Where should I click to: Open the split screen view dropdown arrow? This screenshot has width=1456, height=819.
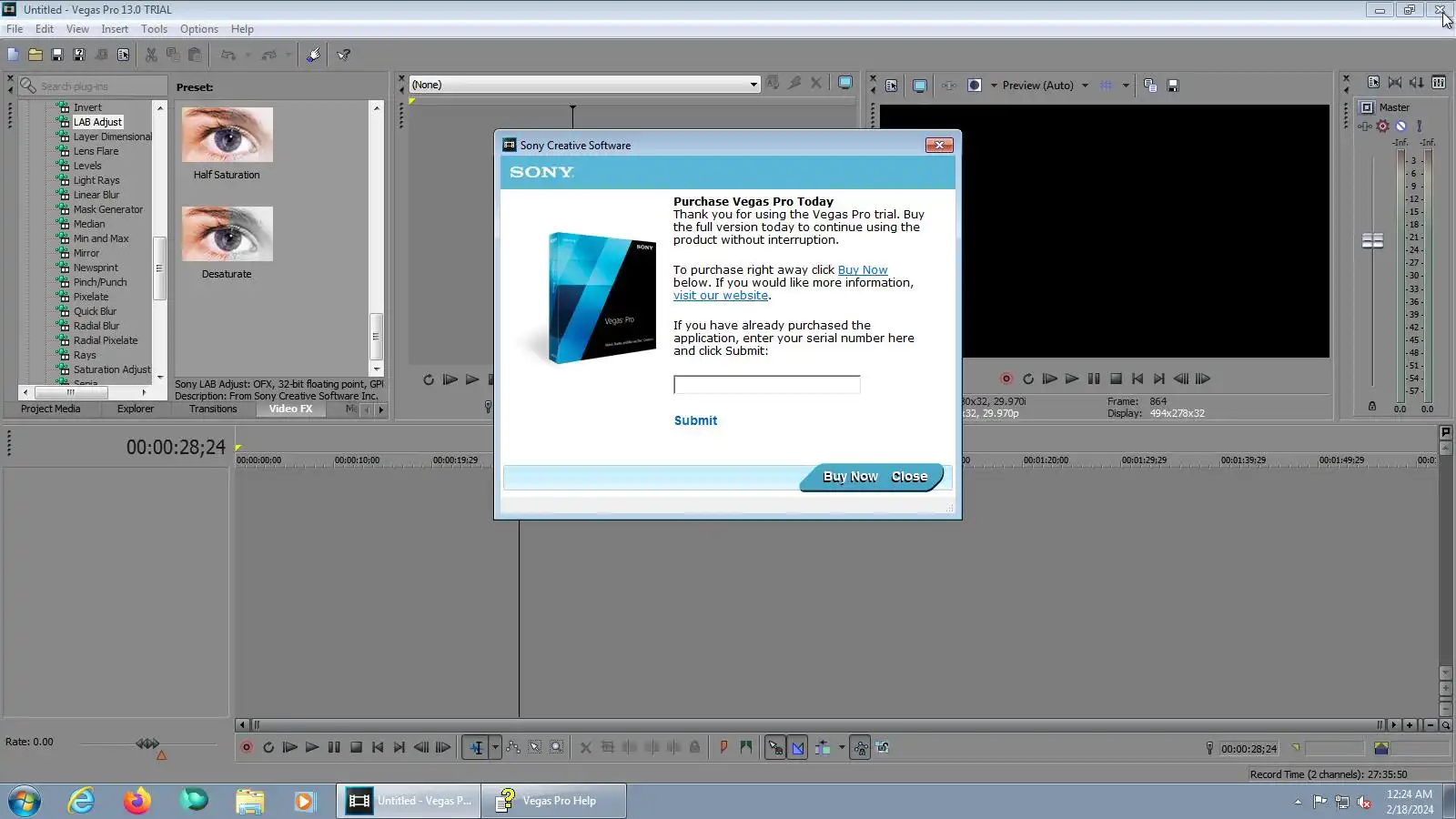[994, 86]
